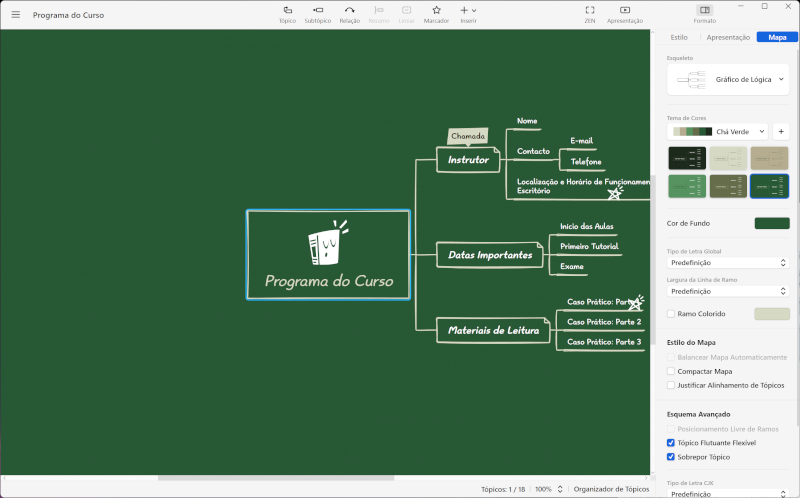The image size is (800, 498).
Task: Switch to the Estilo tab
Action: point(679,37)
